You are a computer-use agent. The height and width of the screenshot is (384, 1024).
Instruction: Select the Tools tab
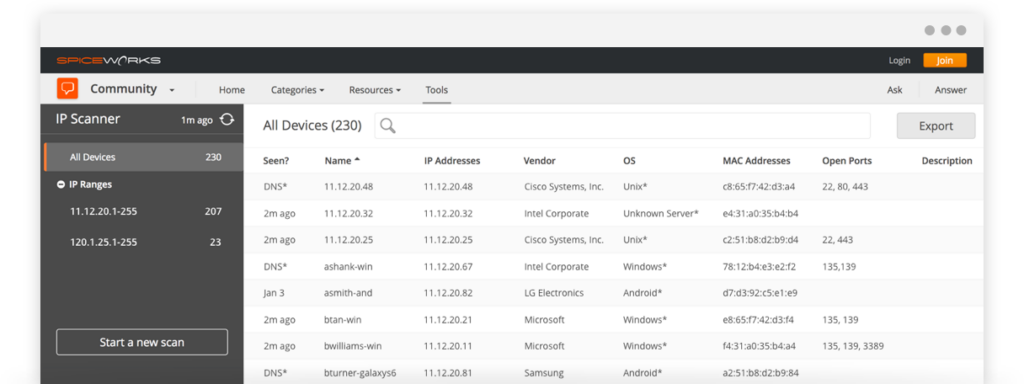(437, 90)
